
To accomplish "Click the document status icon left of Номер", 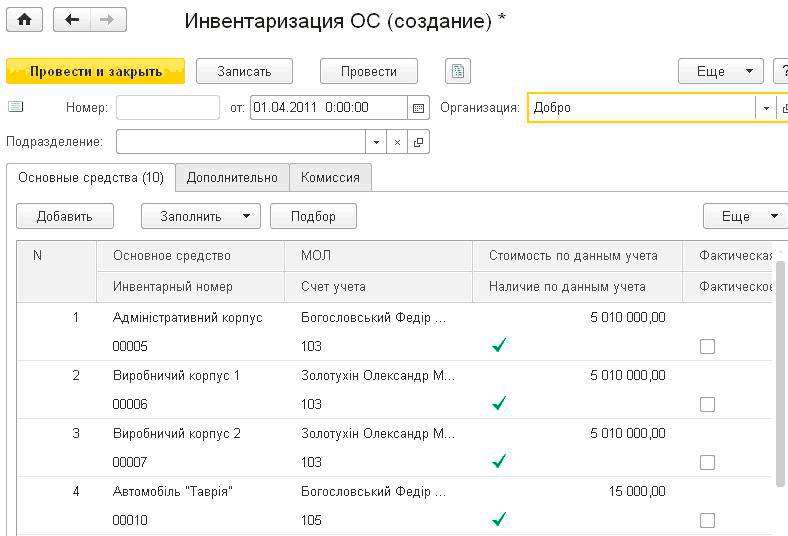I will [16, 107].
